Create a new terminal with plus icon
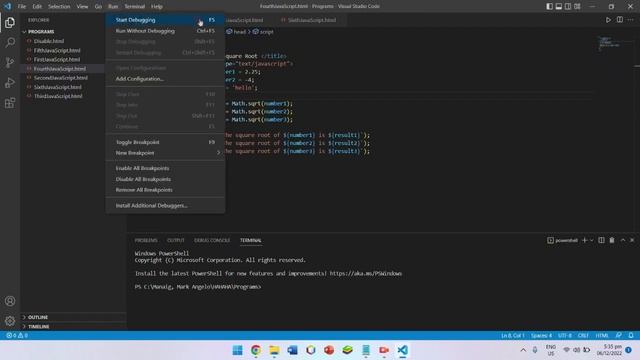The width and height of the screenshot is (640, 360). pyautogui.click(x=584, y=240)
